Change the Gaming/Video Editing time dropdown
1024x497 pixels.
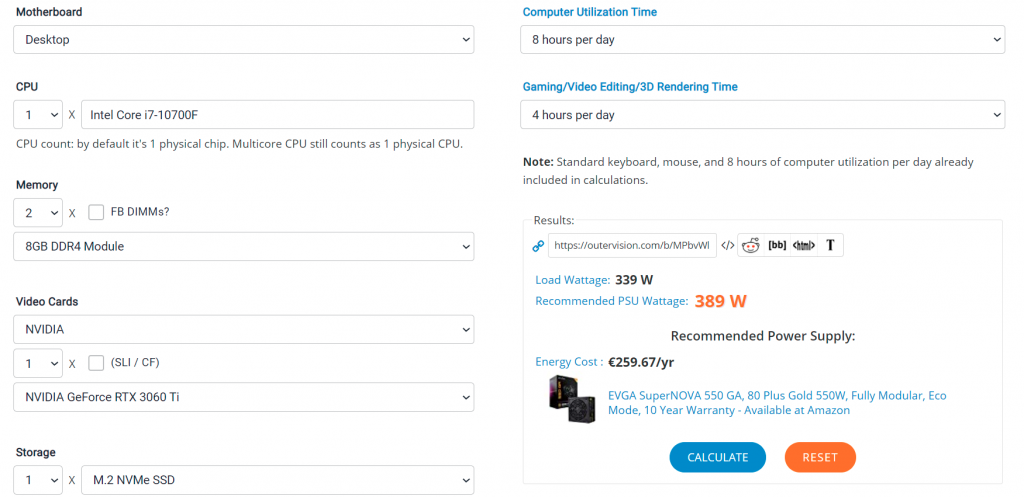click(x=762, y=115)
